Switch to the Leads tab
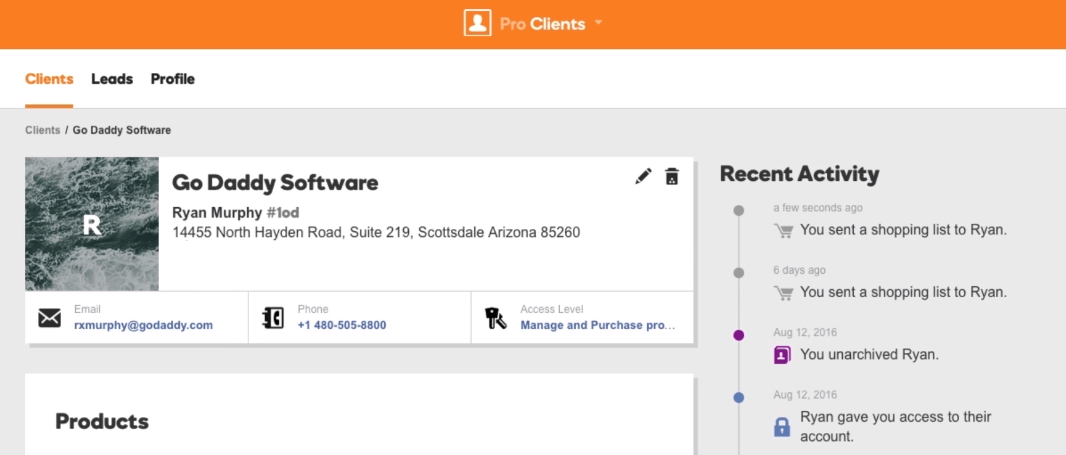Image resolution: width=1066 pixels, height=455 pixels. click(112, 79)
